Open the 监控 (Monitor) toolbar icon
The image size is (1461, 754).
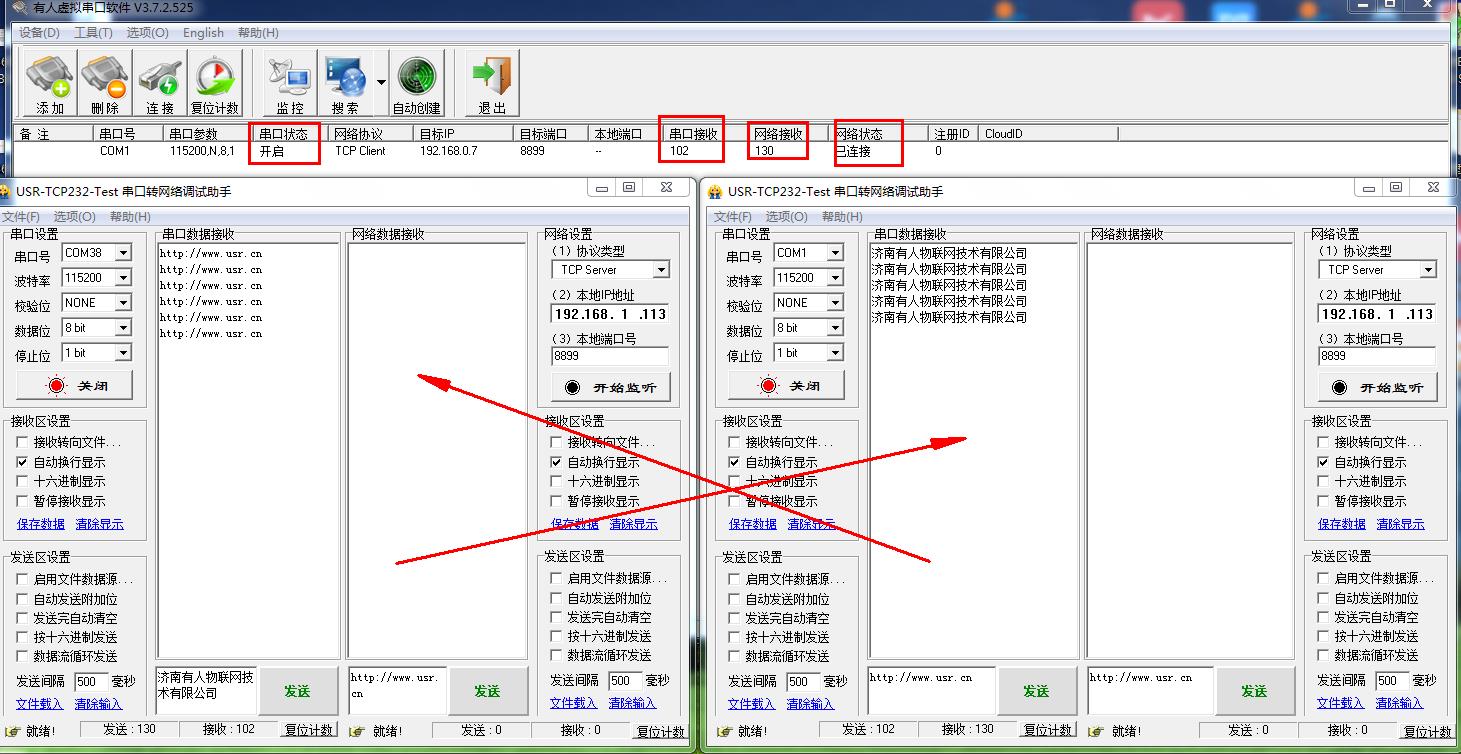tap(290, 84)
